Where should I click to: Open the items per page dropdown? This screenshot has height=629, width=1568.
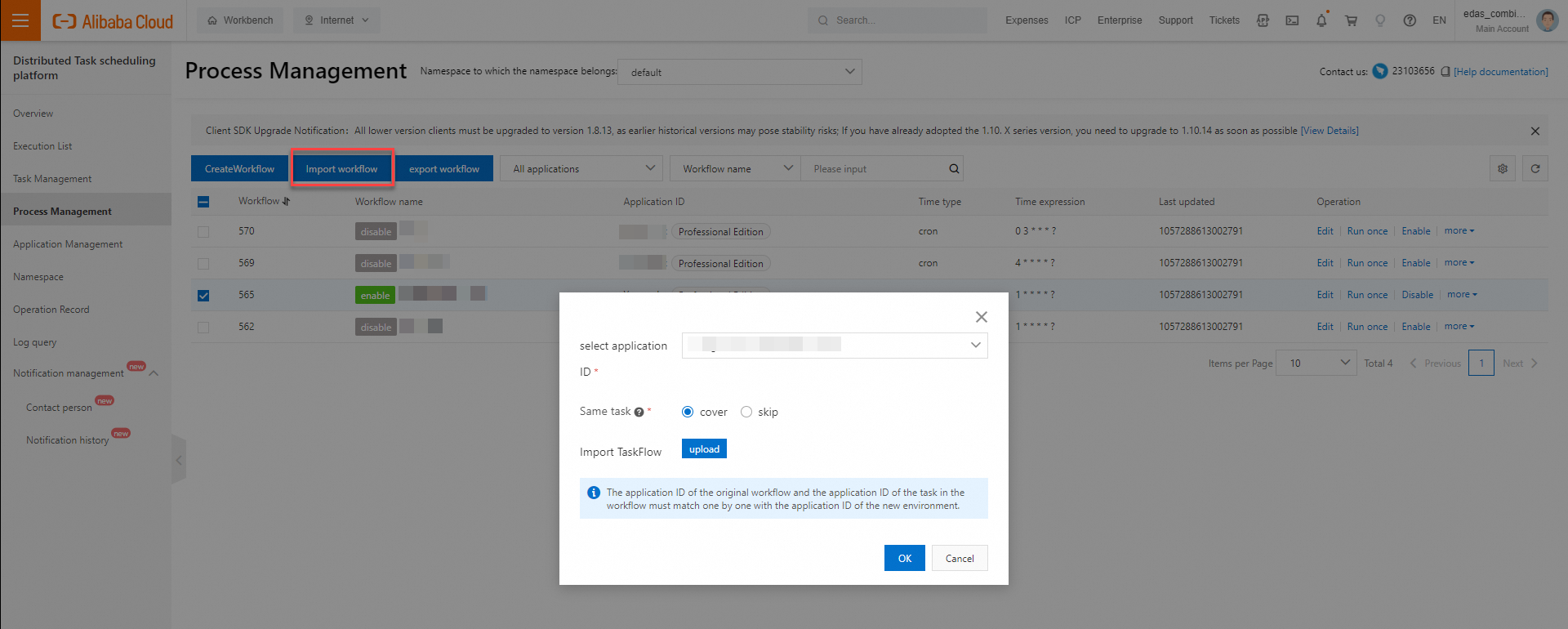(1317, 364)
